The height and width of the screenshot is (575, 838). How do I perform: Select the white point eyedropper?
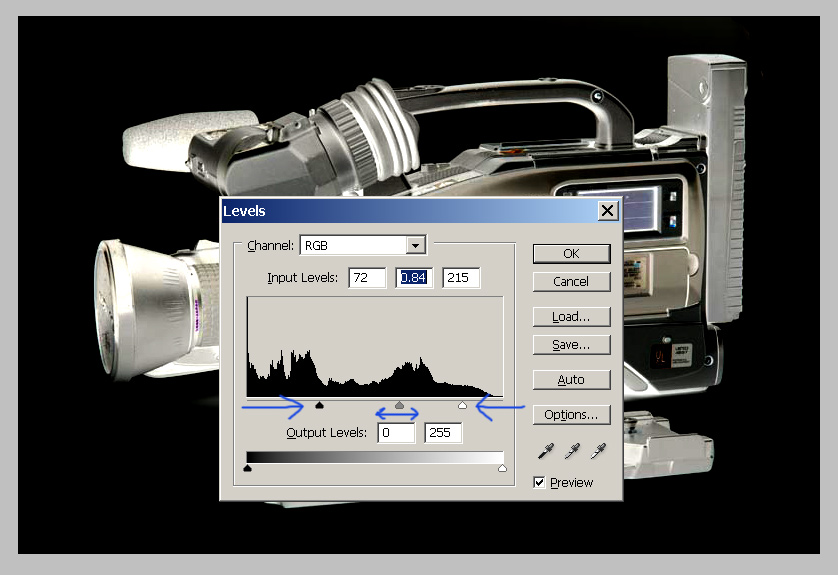[x=598, y=451]
